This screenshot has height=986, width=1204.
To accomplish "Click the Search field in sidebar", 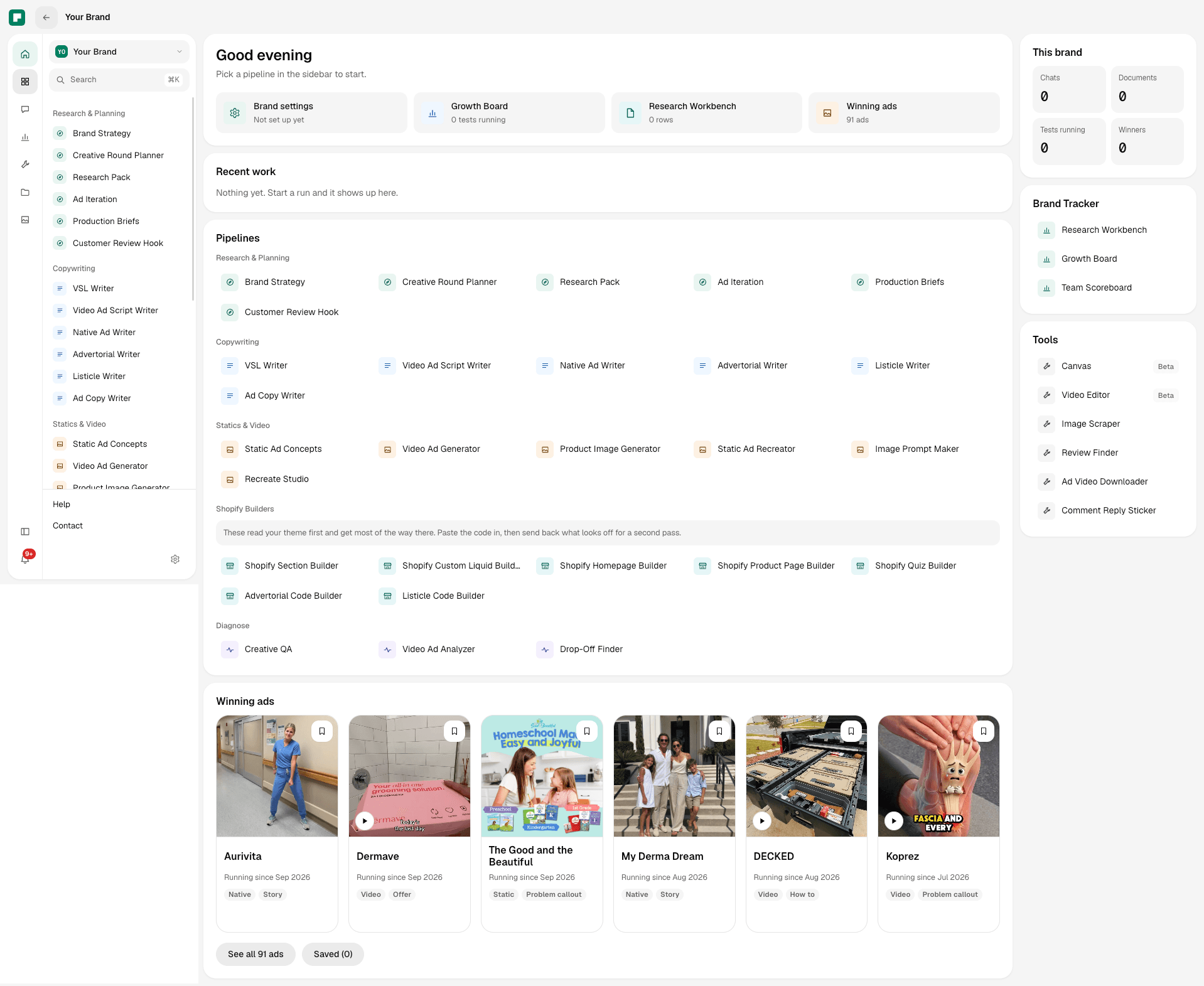I will pos(119,80).
